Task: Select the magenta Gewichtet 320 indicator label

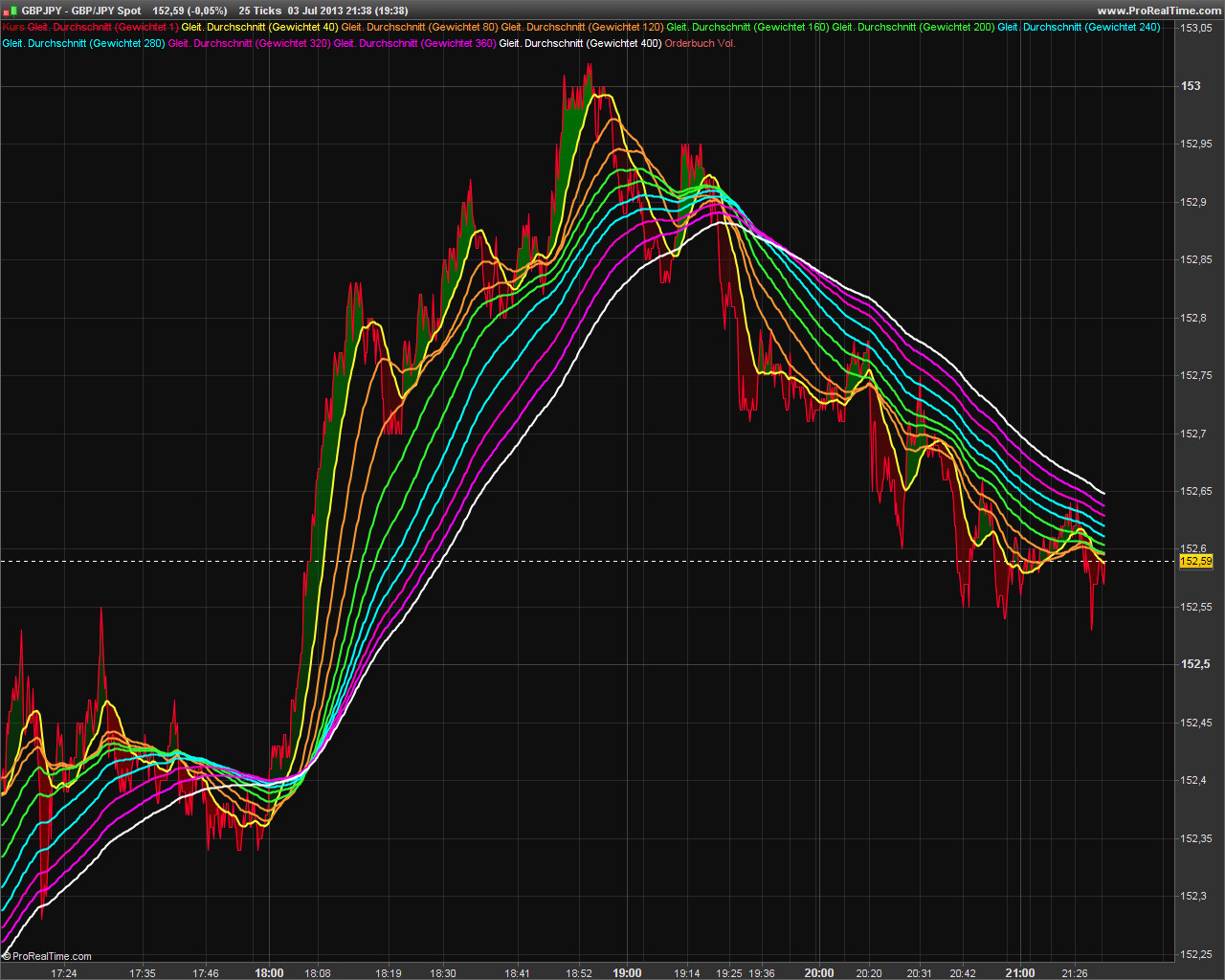Action: pos(249,43)
